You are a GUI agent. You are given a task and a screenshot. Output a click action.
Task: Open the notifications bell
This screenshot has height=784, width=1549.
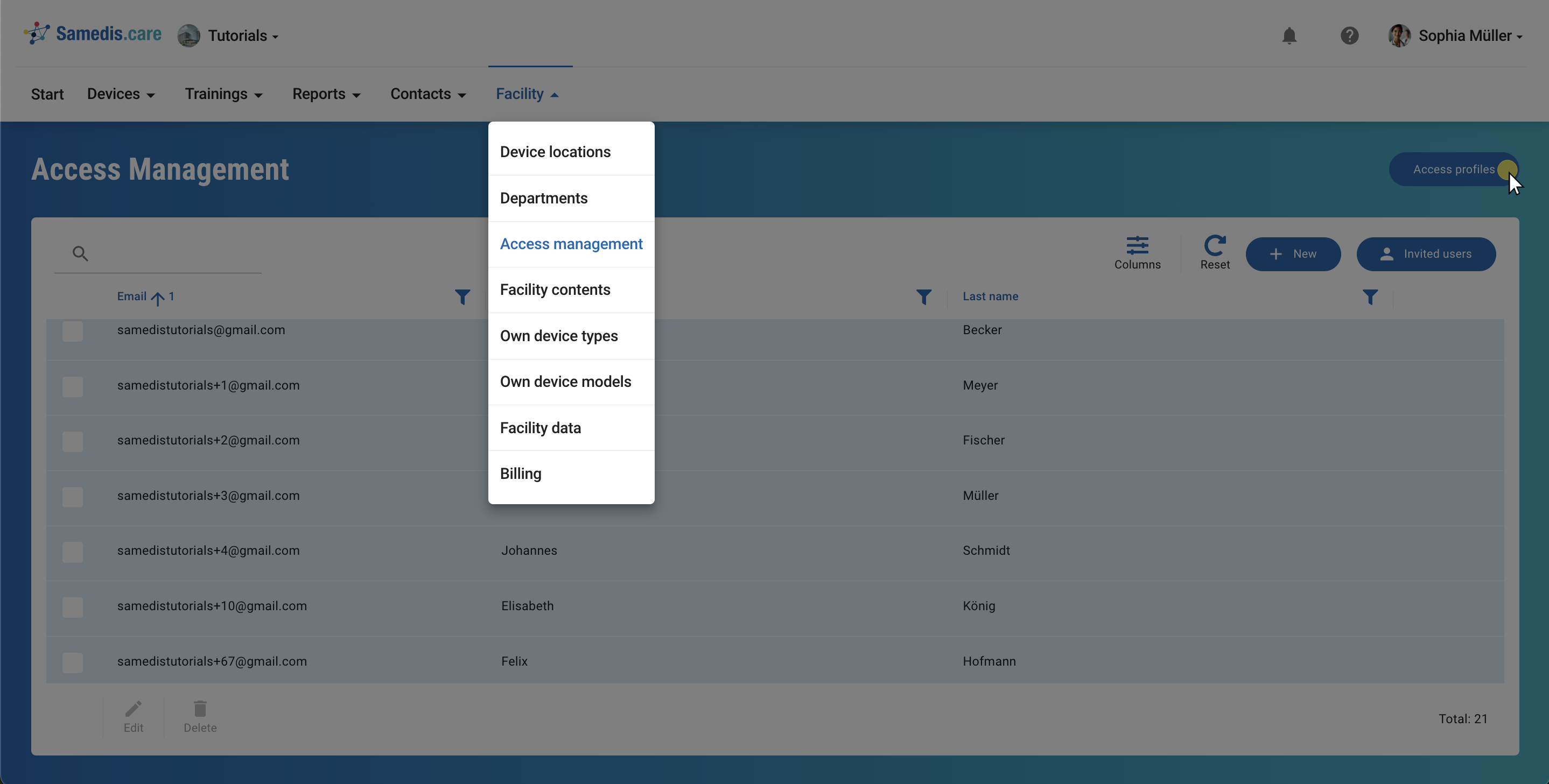pyautogui.click(x=1290, y=36)
